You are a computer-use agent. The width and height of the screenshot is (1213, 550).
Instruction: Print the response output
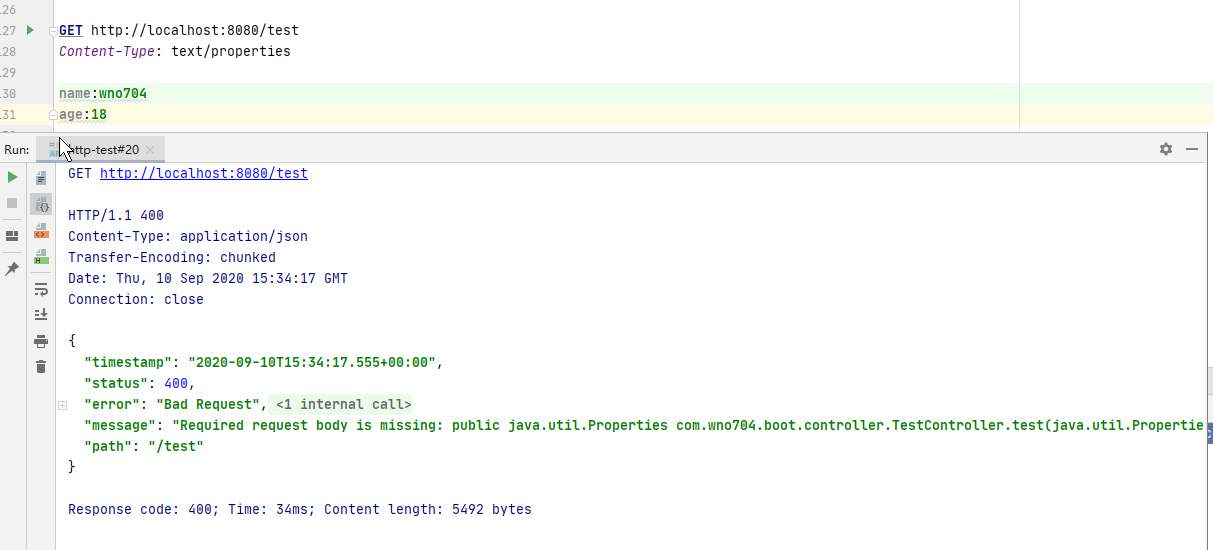[x=41, y=341]
